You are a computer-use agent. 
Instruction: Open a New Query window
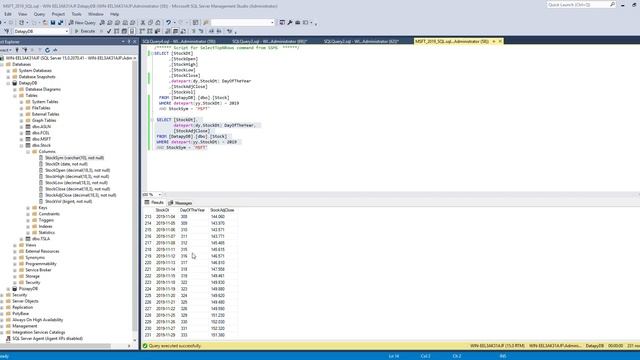82,23
